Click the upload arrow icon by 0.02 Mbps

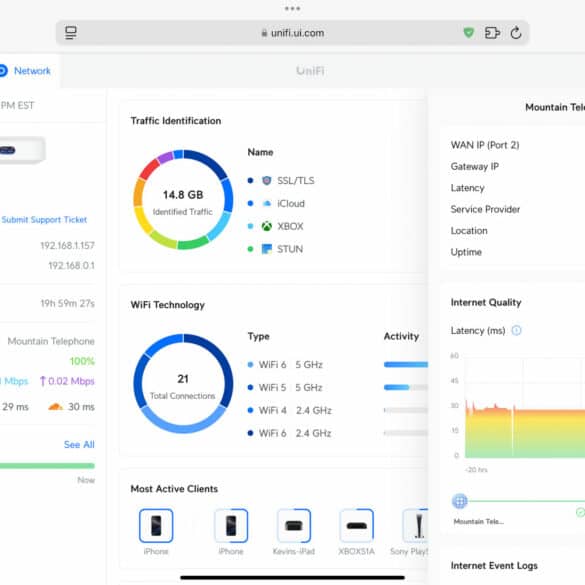(43, 381)
